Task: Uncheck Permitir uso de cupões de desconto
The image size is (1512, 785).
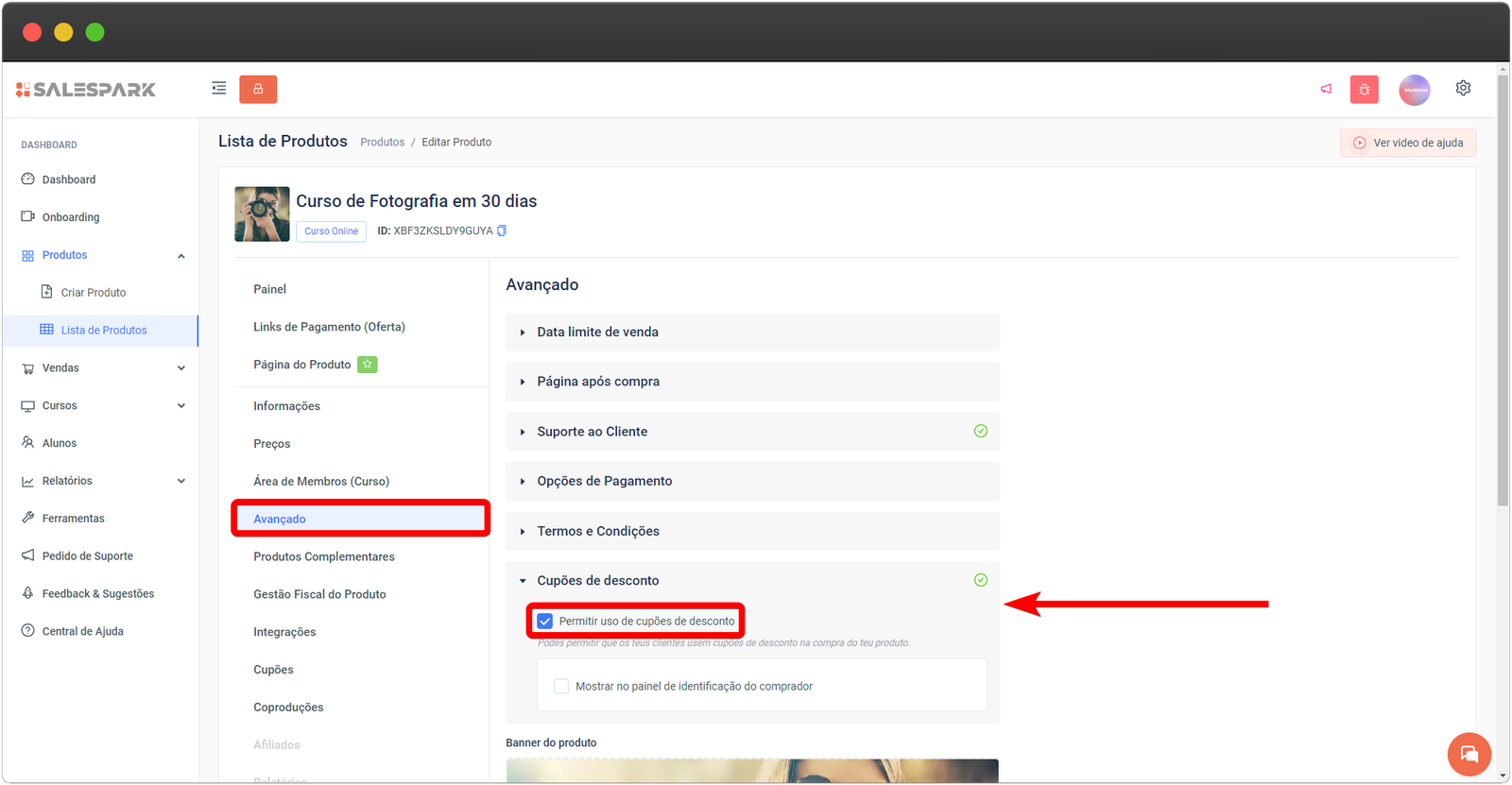Action: tap(545, 621)
